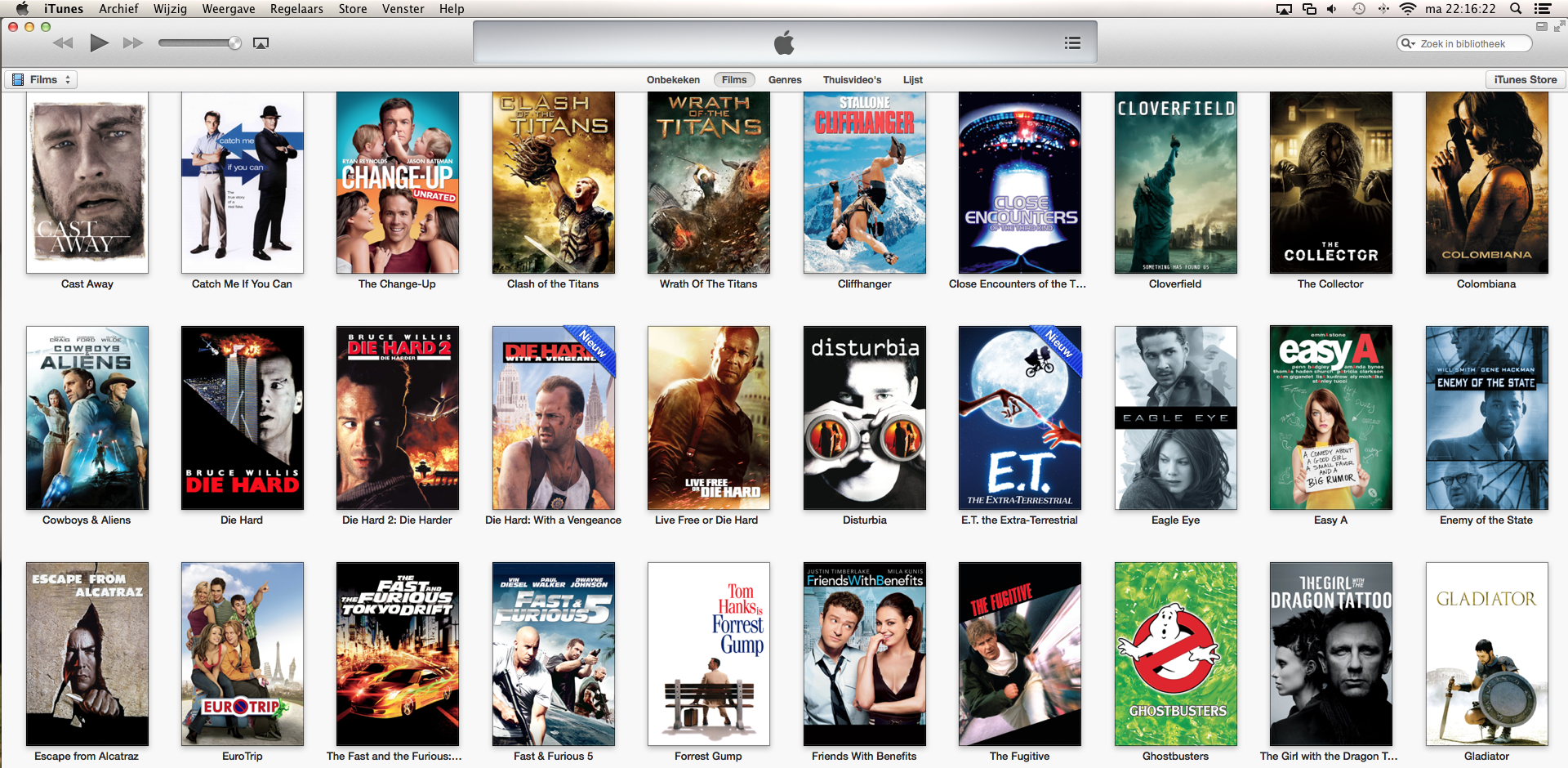The width and height of the screenshot is (1568, 768).
Task: Open the Store menu
Action: click(x=353, y=9)
